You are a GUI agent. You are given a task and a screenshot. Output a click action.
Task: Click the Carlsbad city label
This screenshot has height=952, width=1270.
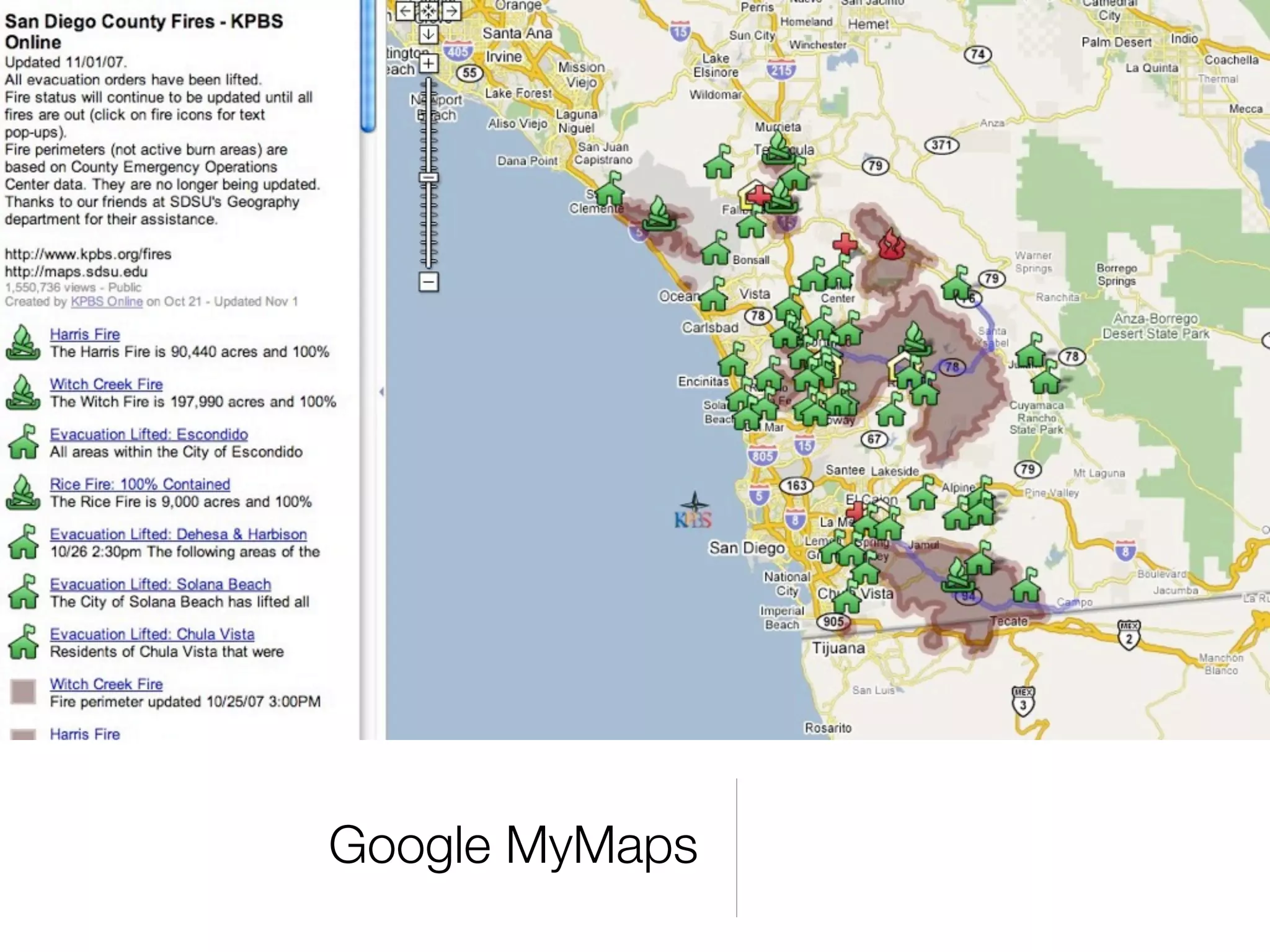(x=710, y=327)
